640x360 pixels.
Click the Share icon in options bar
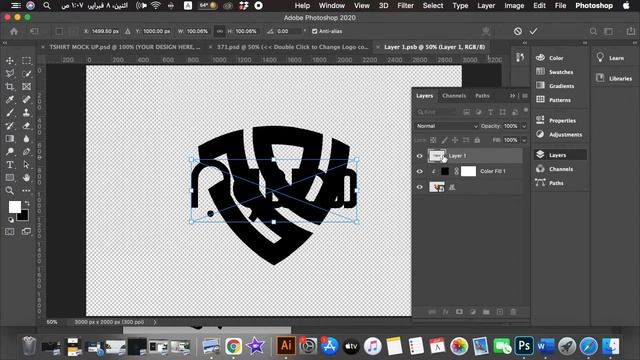click(631, 31)
